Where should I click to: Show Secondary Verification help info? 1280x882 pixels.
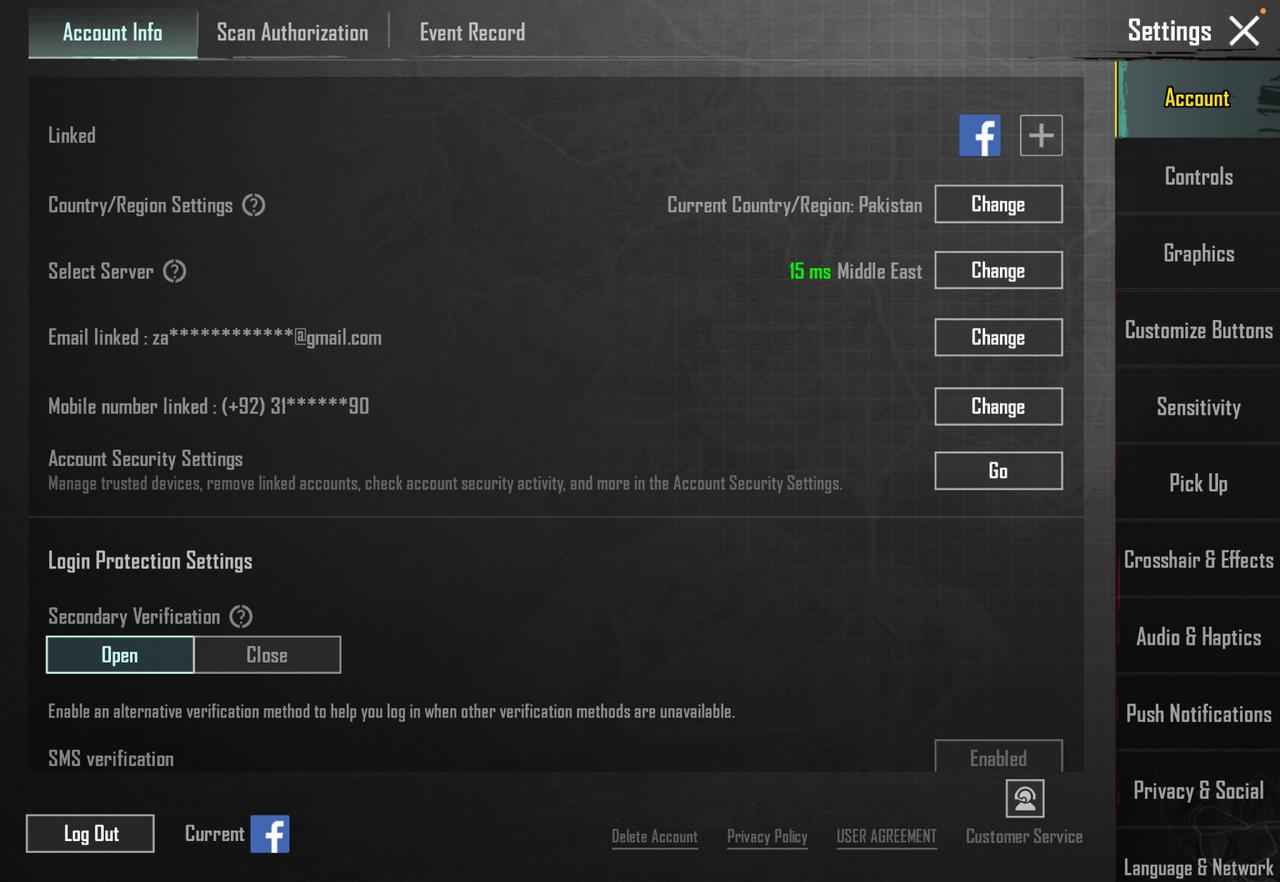tap(241, 616)
